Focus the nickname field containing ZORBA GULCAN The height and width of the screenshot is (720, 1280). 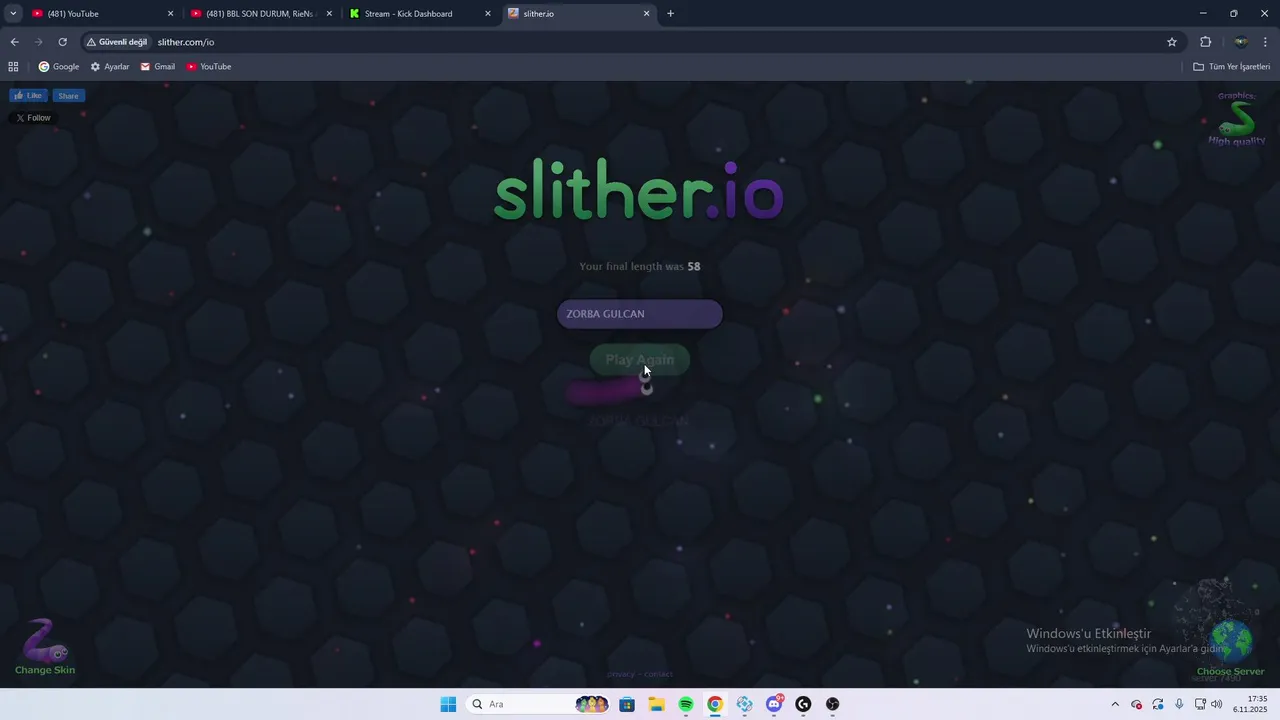[x=640, y=314]
